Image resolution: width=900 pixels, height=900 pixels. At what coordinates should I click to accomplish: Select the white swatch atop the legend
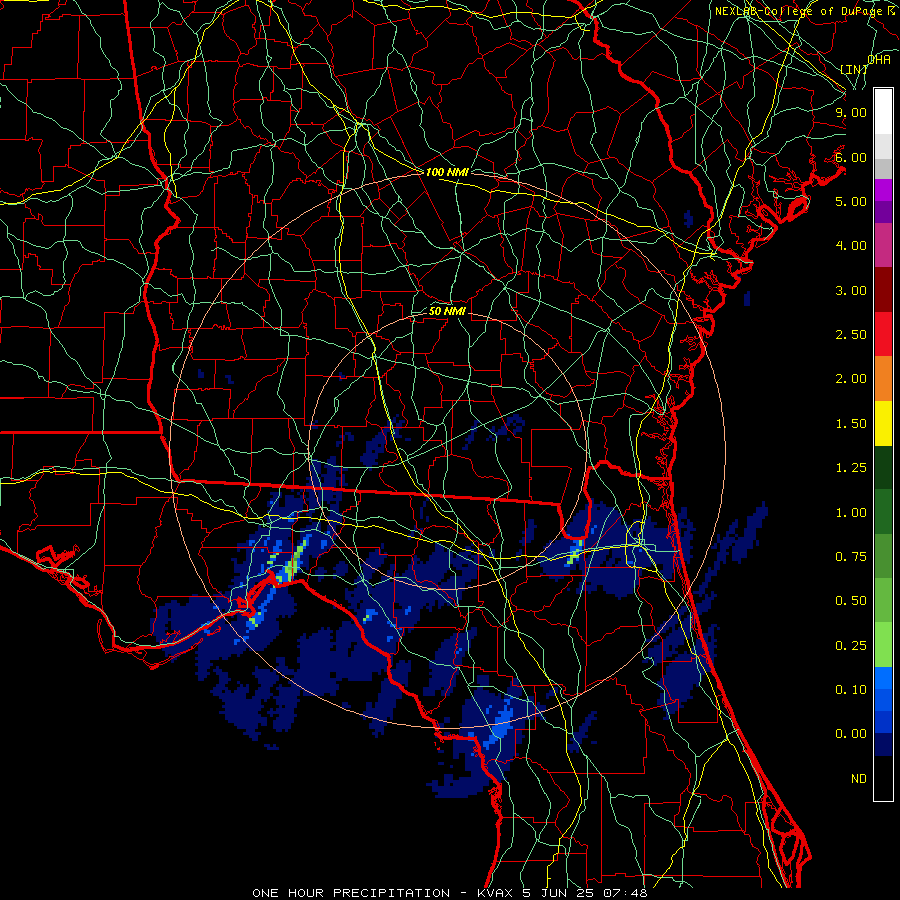point(883,112)
